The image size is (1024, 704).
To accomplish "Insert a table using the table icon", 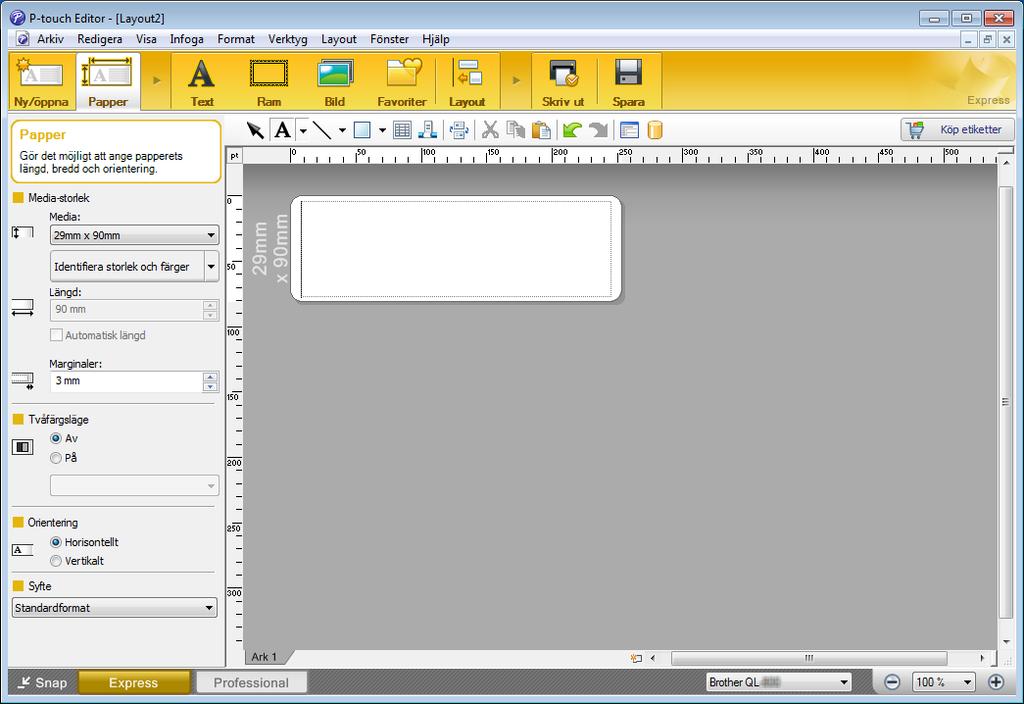I will pos(402,130).
